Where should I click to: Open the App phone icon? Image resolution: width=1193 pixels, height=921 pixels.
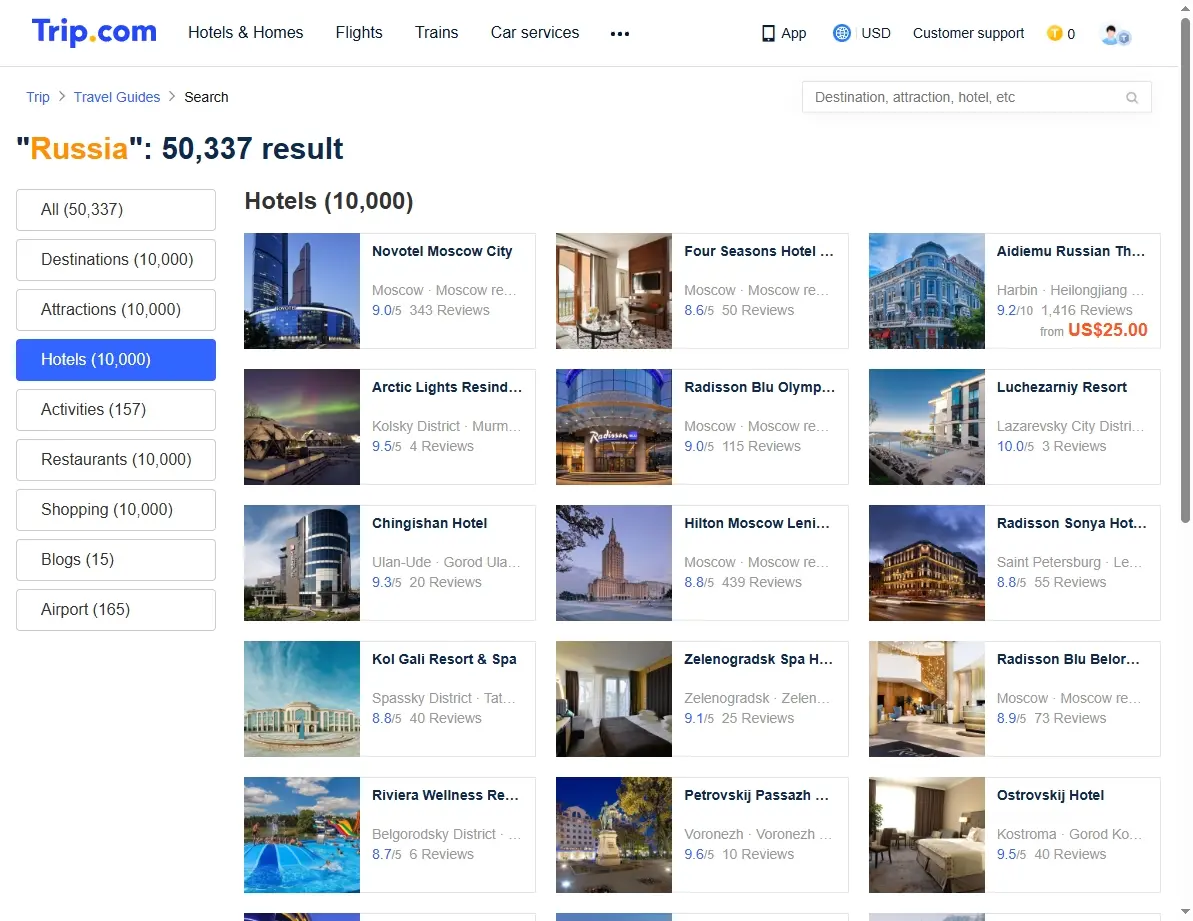768,33
